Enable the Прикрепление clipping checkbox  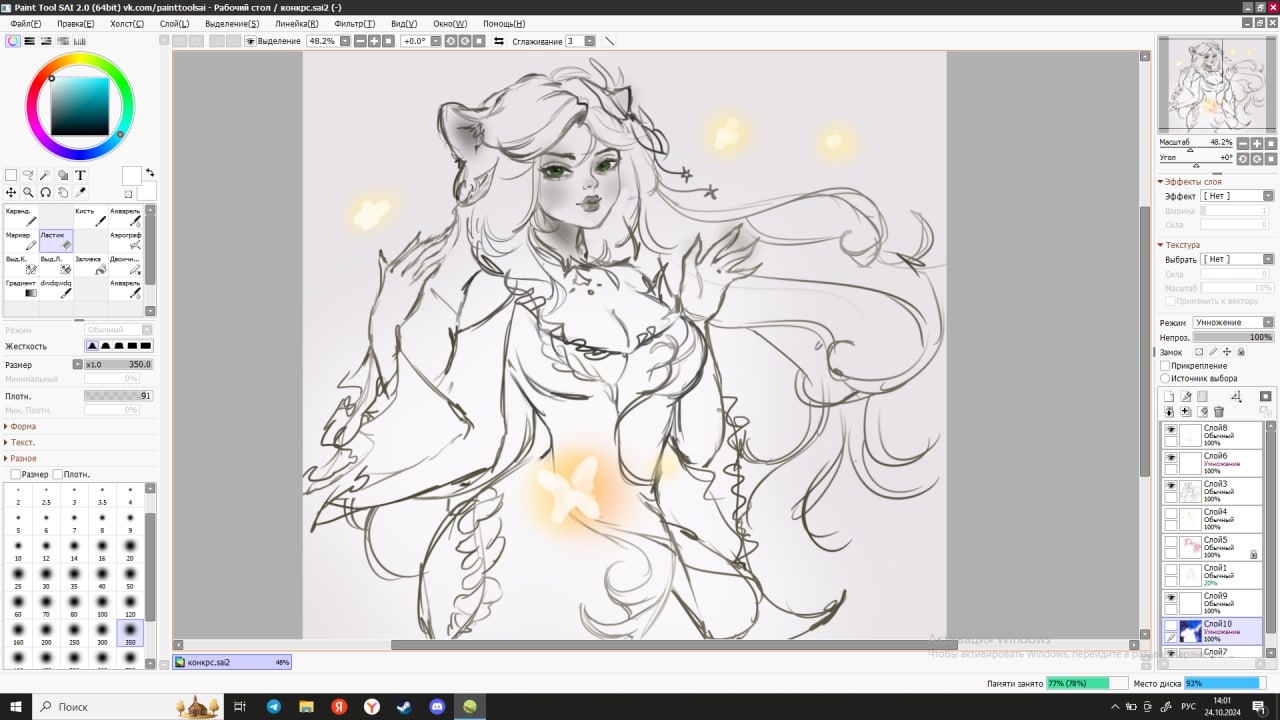point(1165,366)
